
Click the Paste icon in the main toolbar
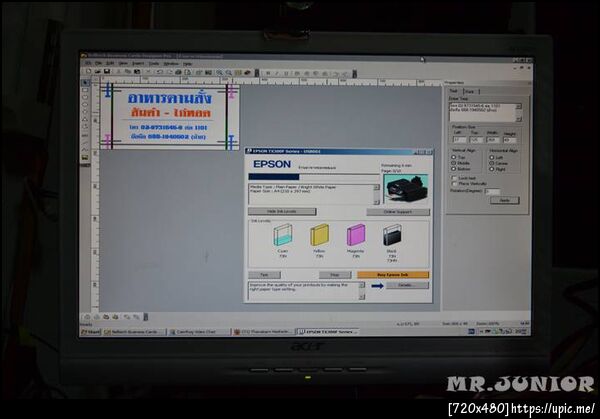[137, 72]
